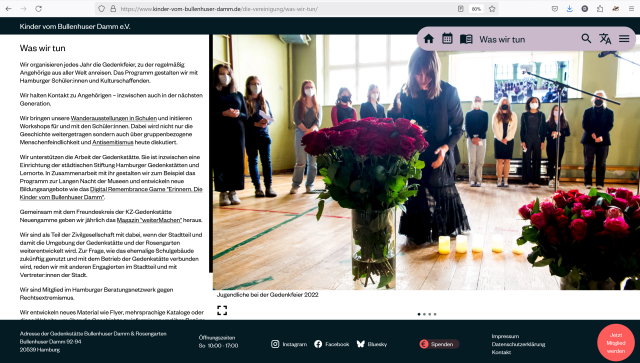The width and height of the screenshot is (640, 363).
Task: Show the next slideshow image arrow
Action: click(633, 177)
